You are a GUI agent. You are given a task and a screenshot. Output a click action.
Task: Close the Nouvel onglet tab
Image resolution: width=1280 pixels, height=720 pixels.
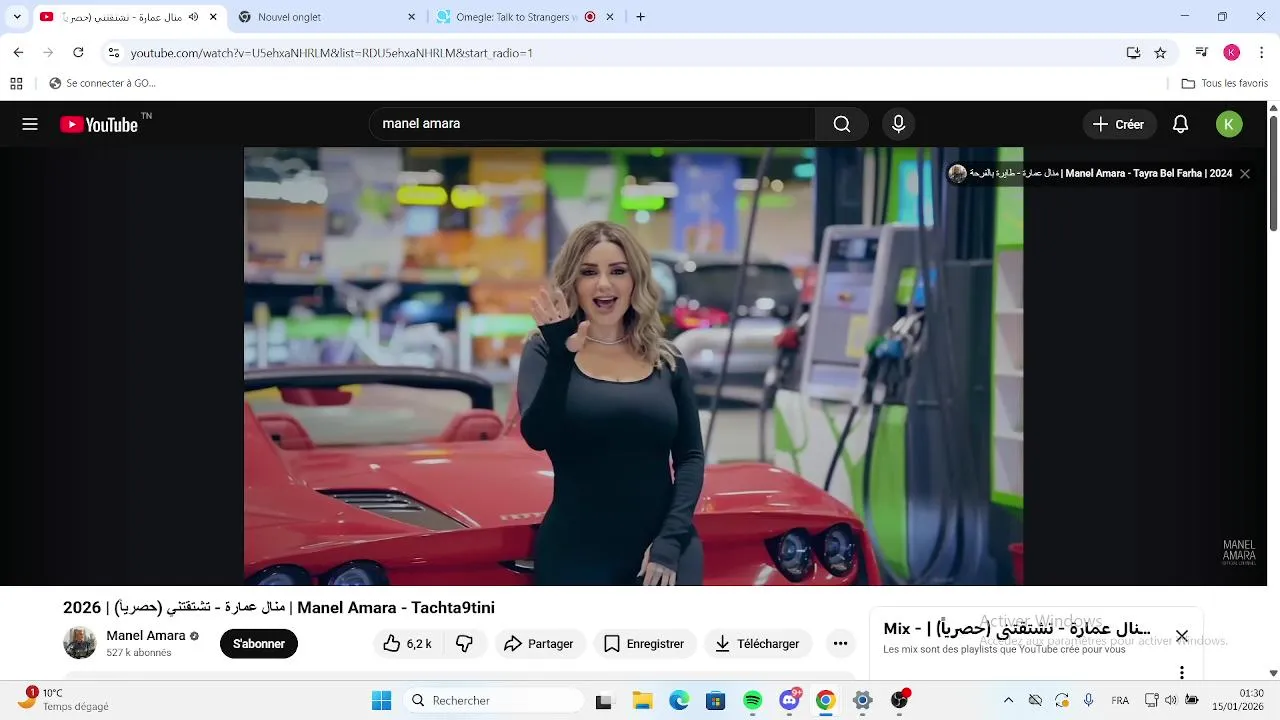pos(411,17)
